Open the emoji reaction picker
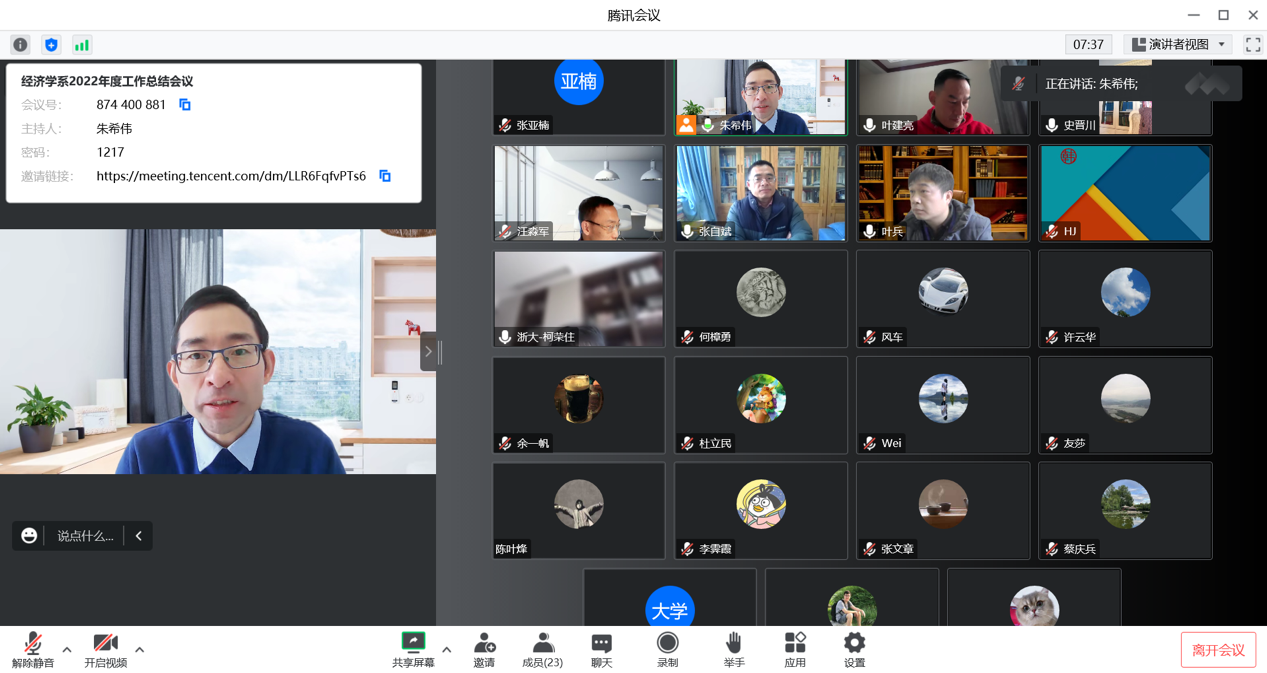Image resolution: width=1267 pixels, height=673 pixels. 29,536
